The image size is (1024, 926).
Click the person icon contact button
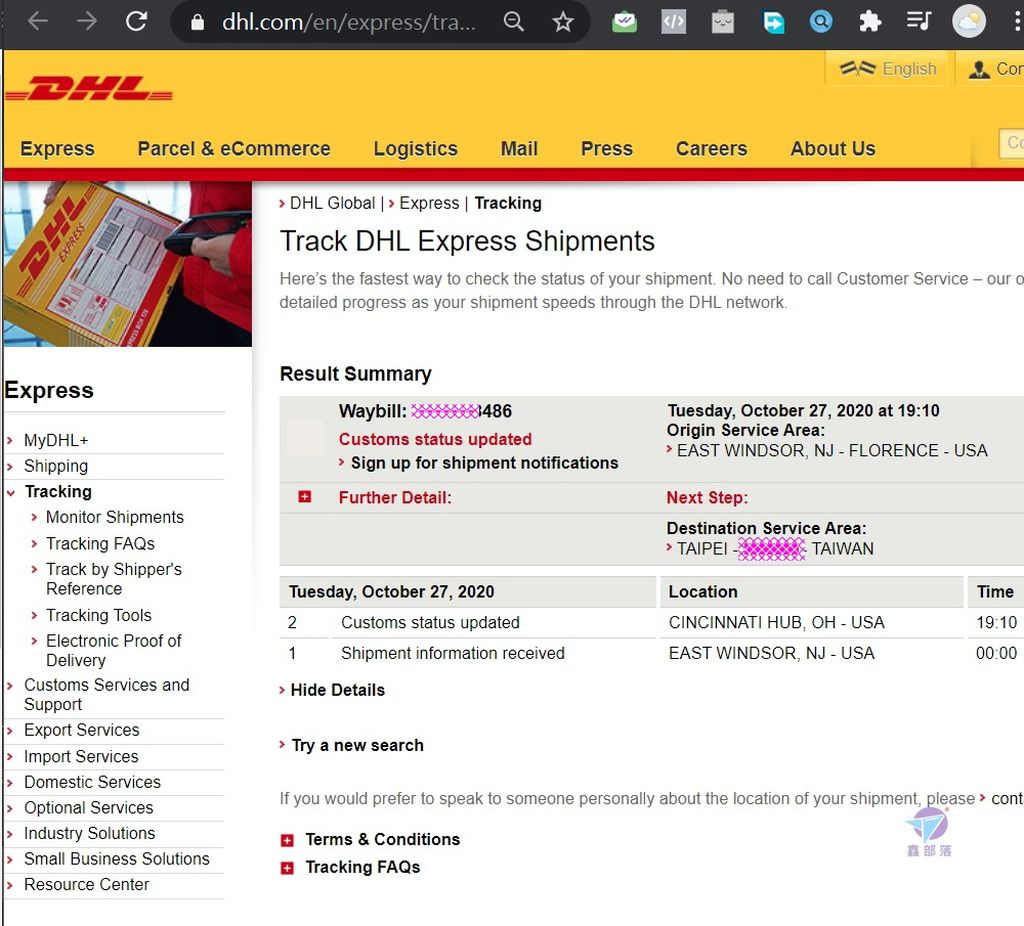991,69
